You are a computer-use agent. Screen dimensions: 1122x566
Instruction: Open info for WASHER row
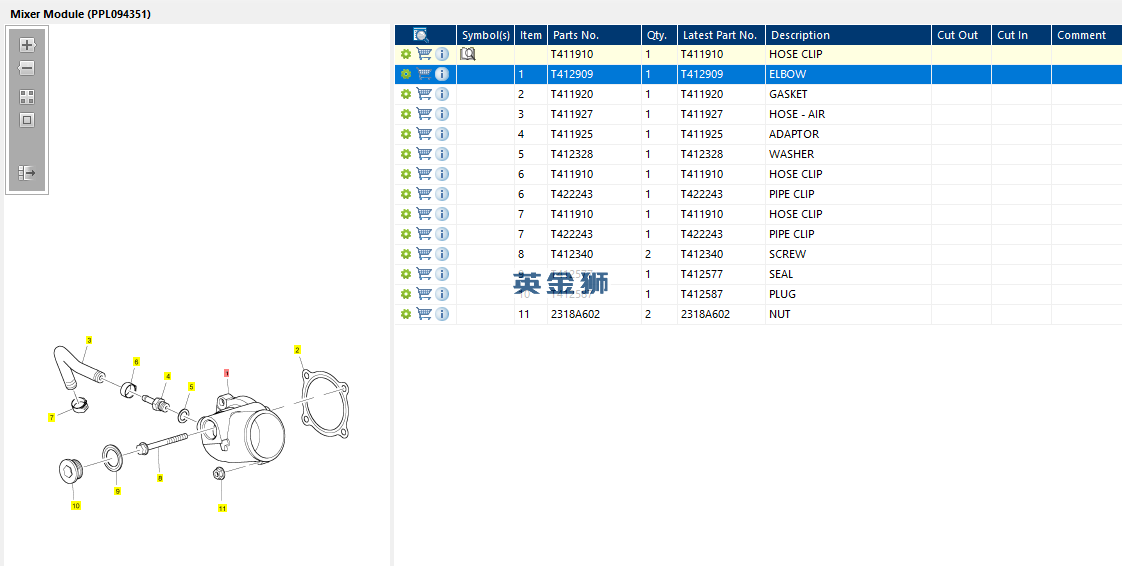442,154
